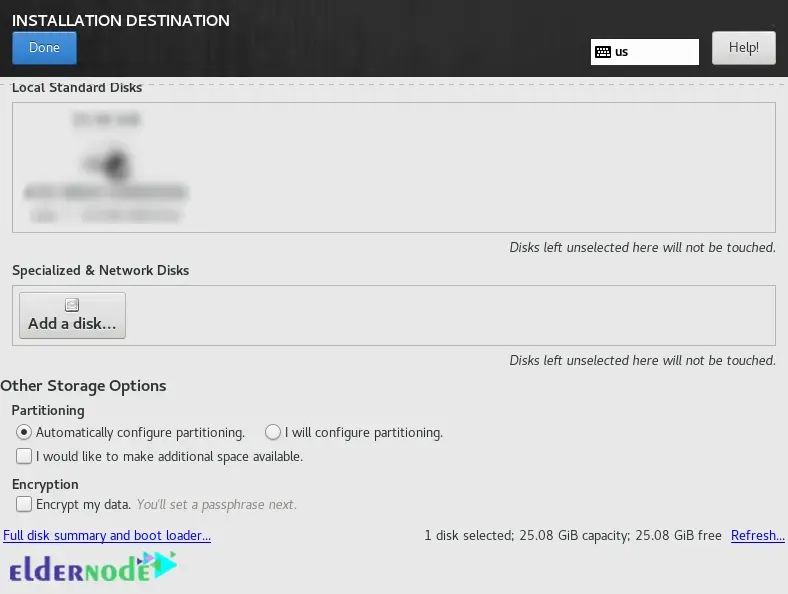Select 'I will configure partitioning' option
Image resolution: width=788 pixels, height=594 pixels.
273,433
